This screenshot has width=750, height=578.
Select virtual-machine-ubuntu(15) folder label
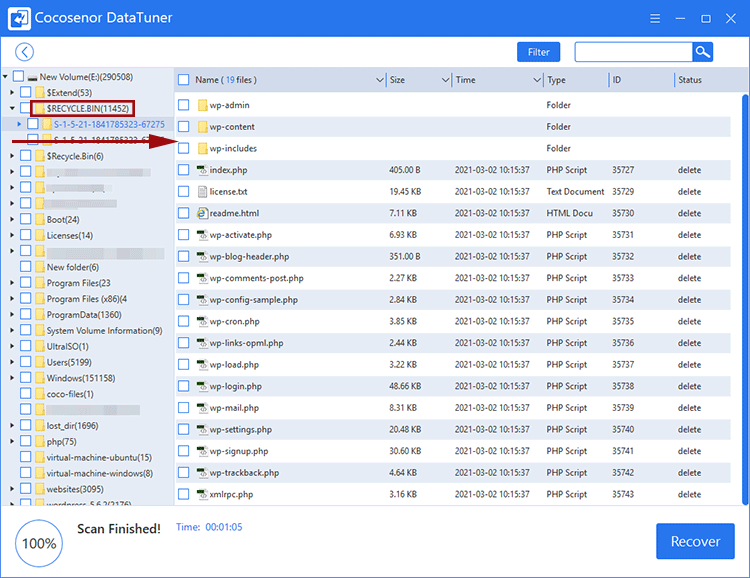(99, 457)
